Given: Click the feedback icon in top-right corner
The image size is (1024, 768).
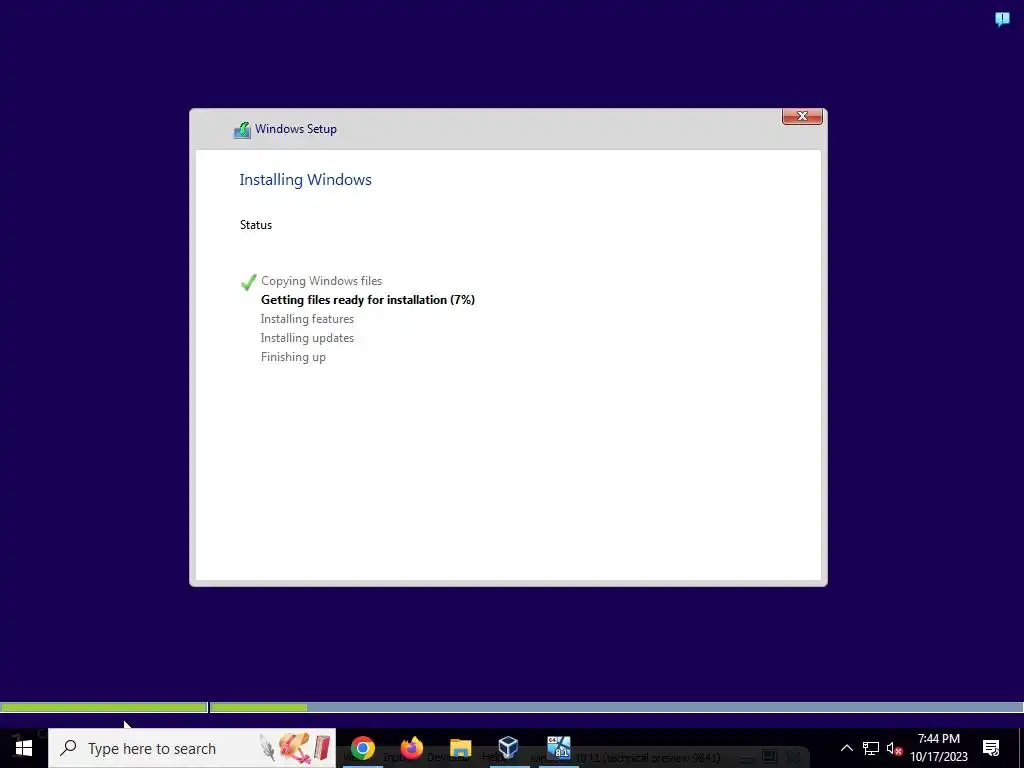Looking at the screenshot, I should pyautogui.click(x=1002, y=19).
